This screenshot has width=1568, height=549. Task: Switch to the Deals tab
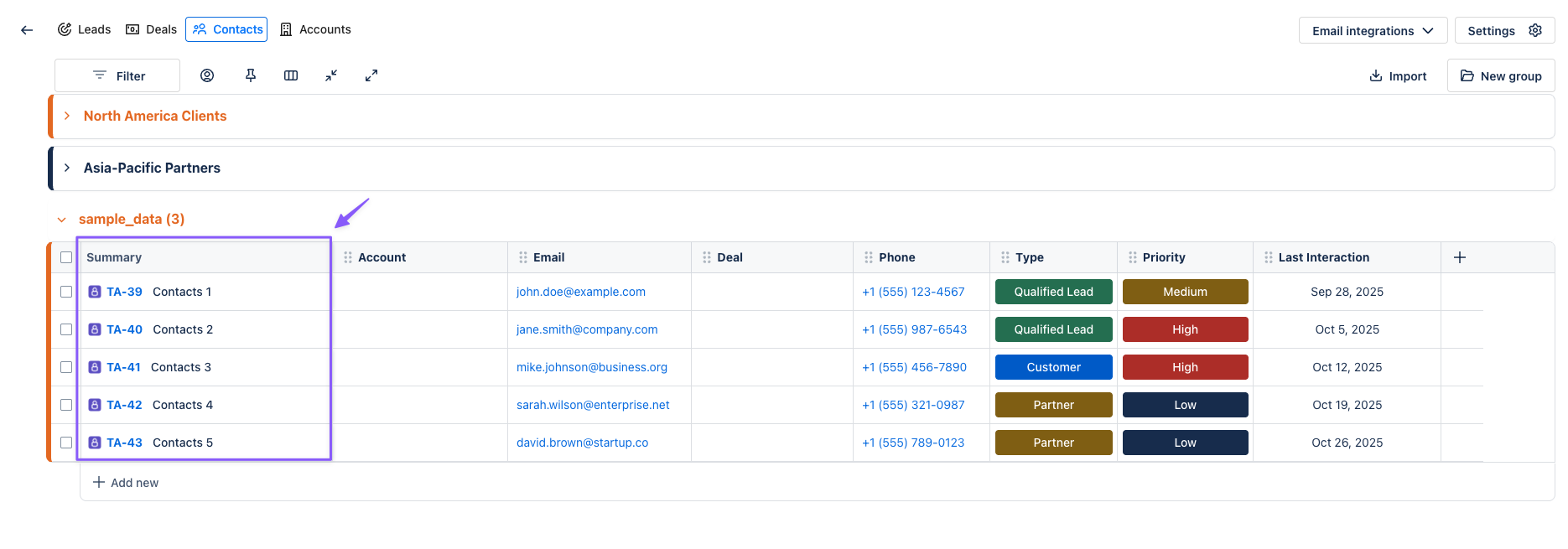tap(152, 29)
